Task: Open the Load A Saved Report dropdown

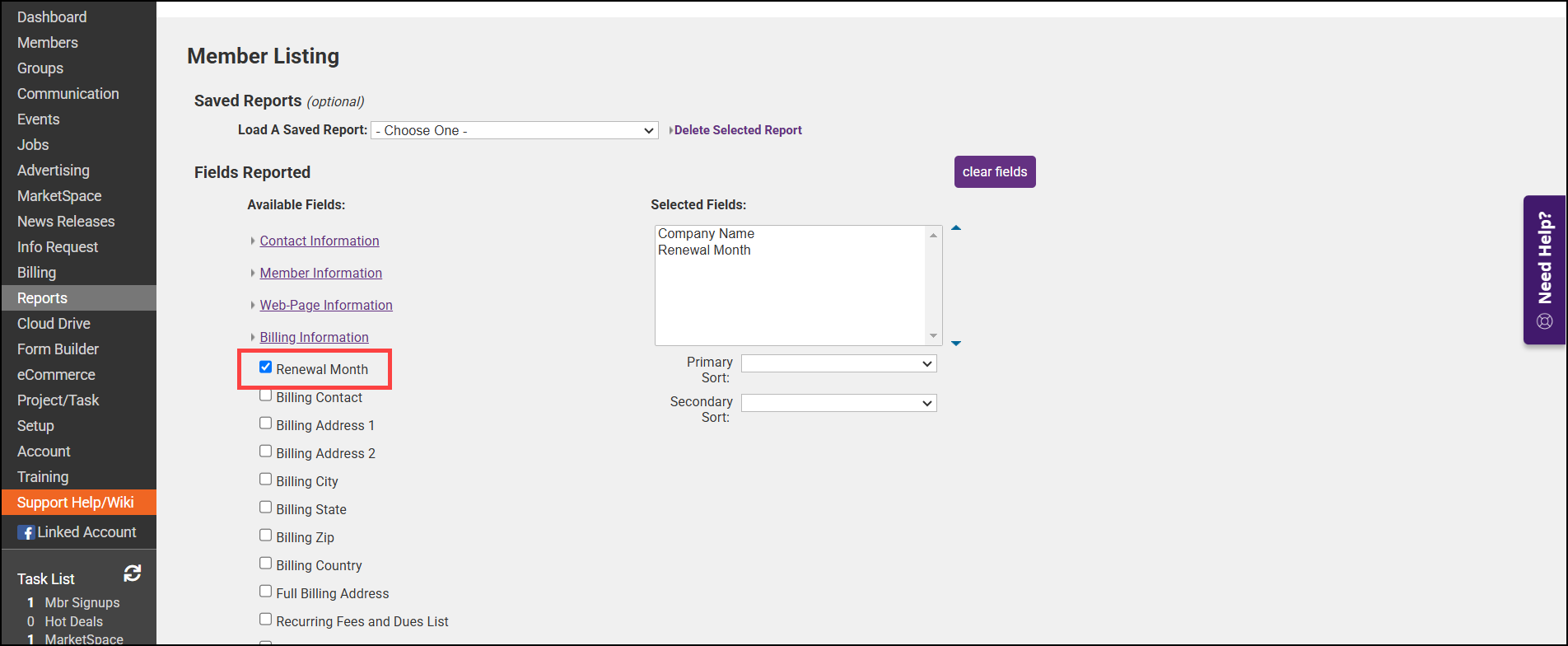Action: [x=515, y=130]
